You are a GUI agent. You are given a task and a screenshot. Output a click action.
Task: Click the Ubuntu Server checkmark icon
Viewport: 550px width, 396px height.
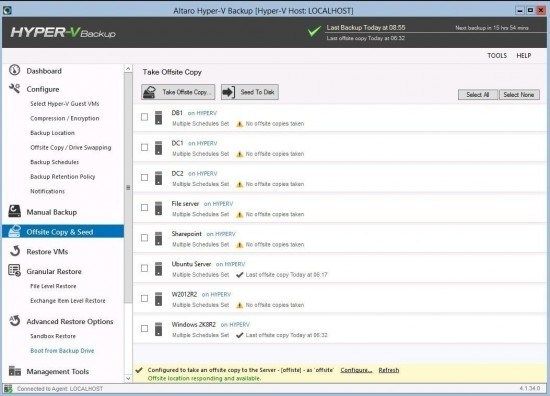tap(240, 275)
